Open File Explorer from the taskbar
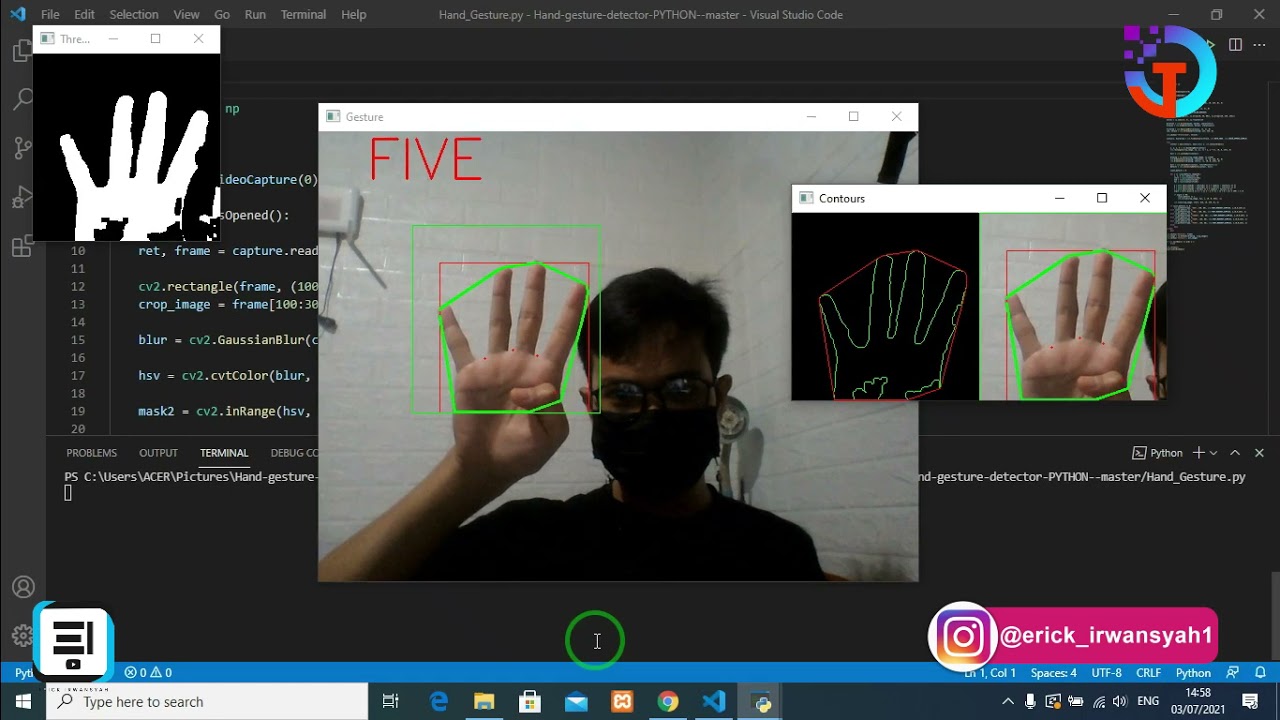The height and width of the screenshot is (720, 1280). (x=484, y=702)
